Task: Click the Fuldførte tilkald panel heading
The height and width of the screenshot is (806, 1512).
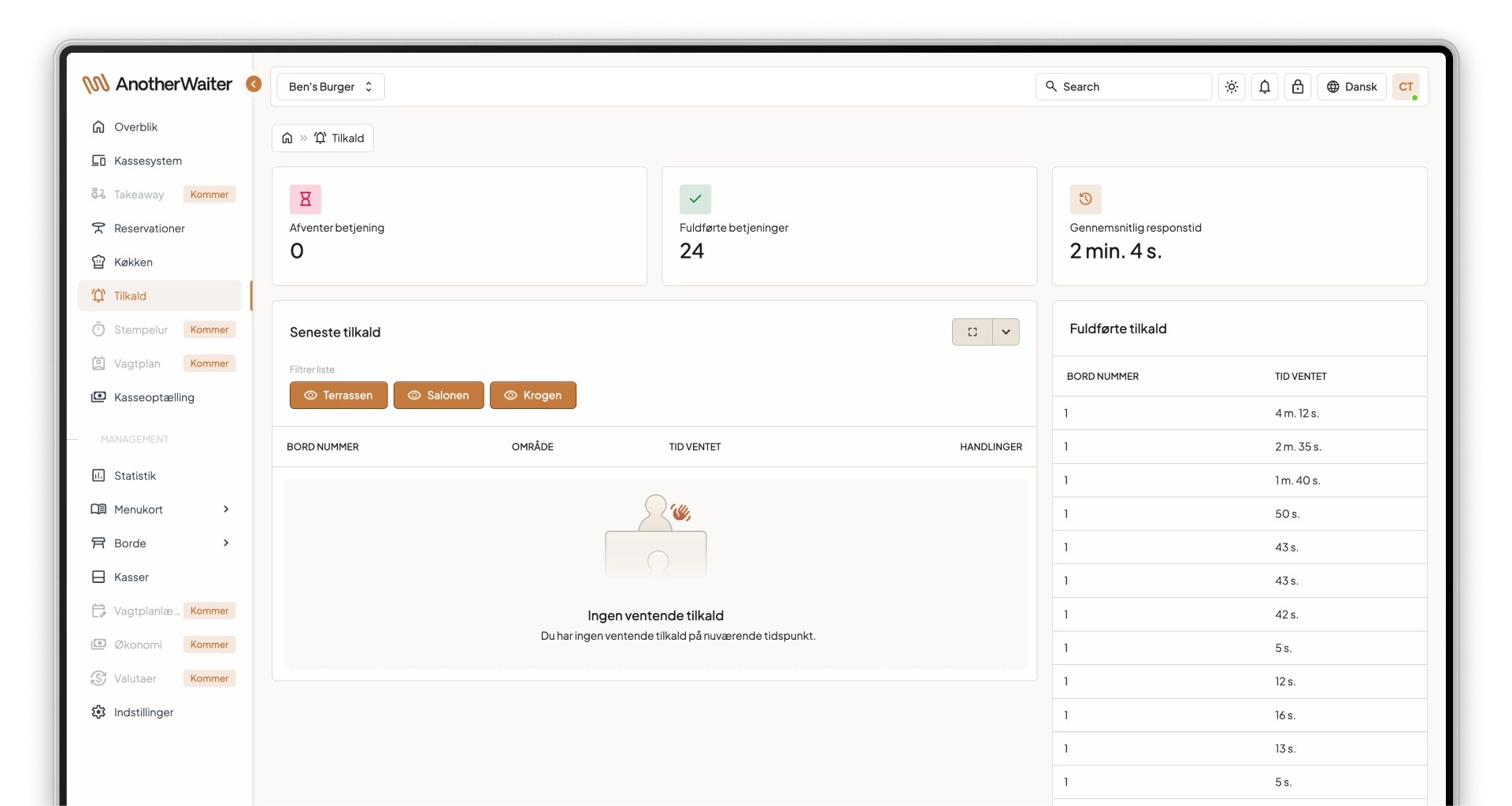Action: pos(1118,329)
